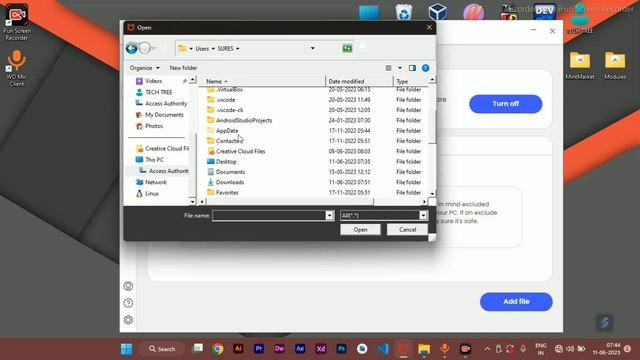Click Turn off in antivirus window
640x360 pixels.
tap(506, 104)
